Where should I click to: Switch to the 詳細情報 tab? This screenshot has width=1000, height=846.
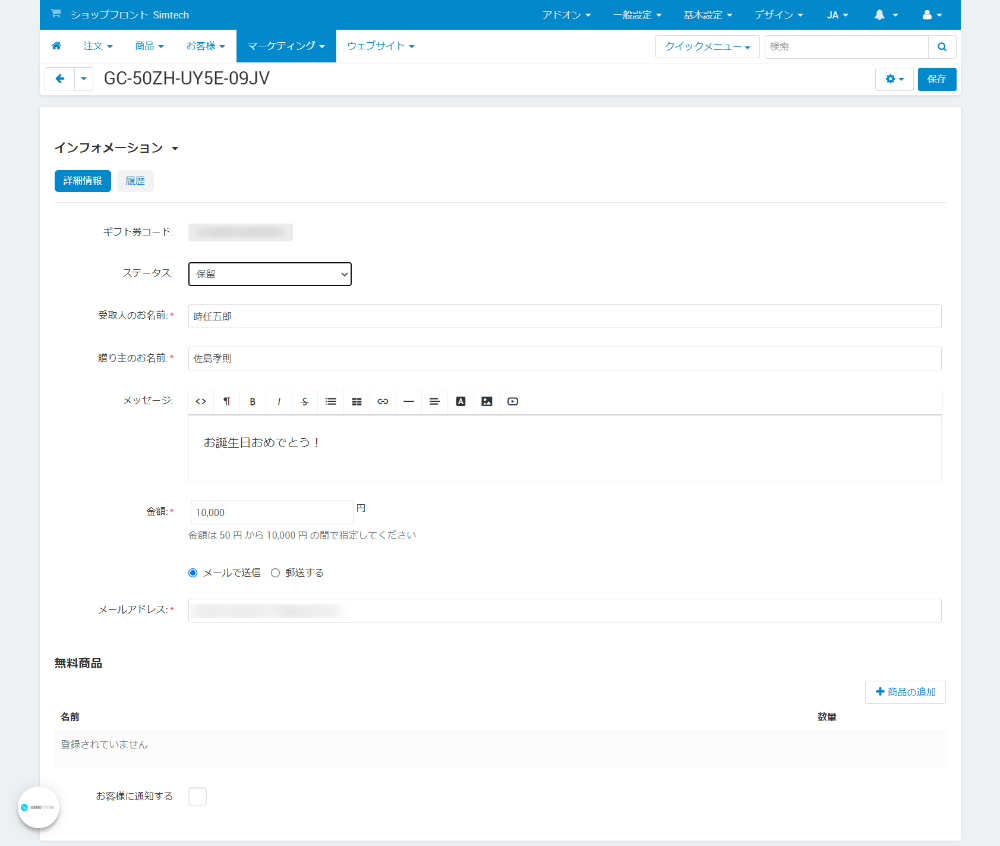click(x=83, y=181)
